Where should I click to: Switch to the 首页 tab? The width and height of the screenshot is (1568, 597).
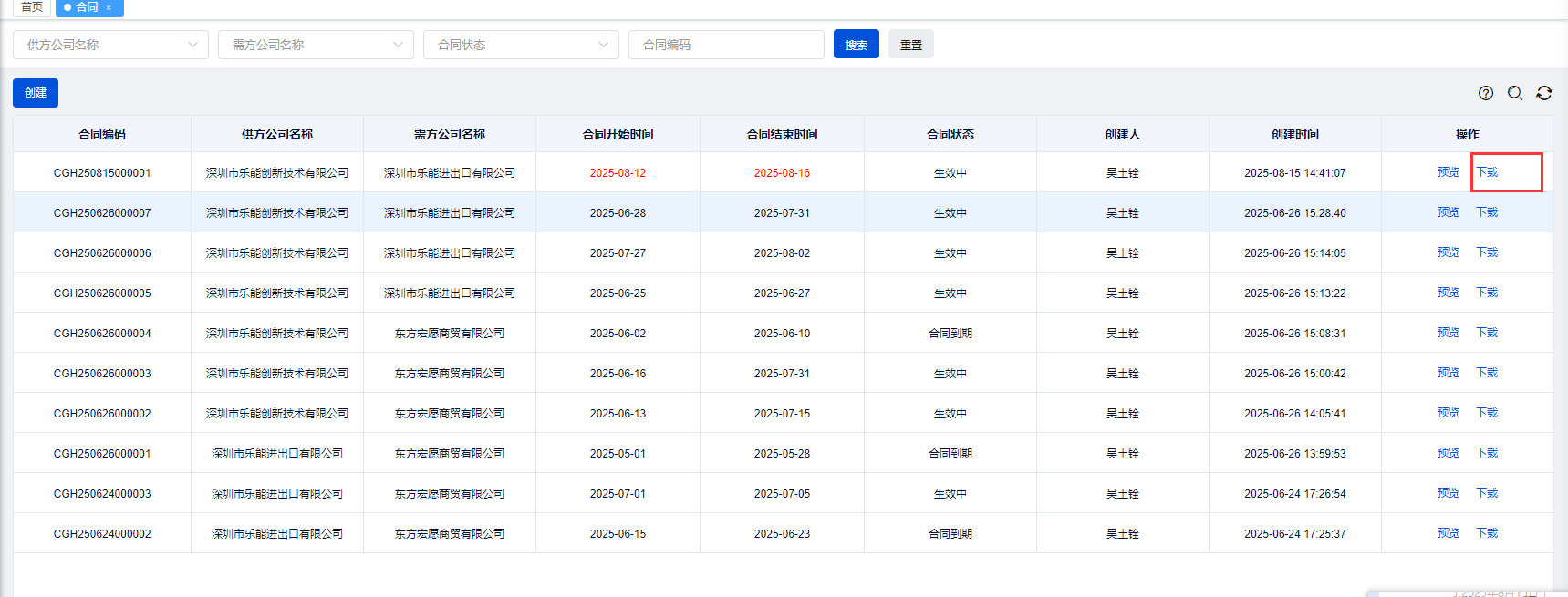(x=32, y=7)
